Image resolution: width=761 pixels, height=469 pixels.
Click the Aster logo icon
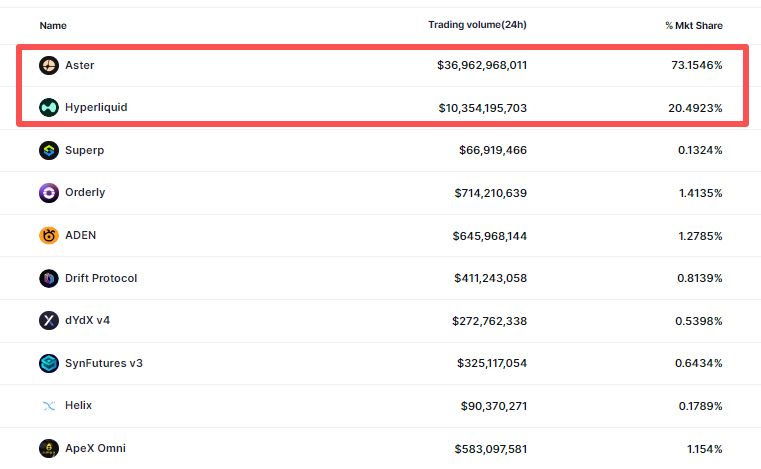pos(49,65)
